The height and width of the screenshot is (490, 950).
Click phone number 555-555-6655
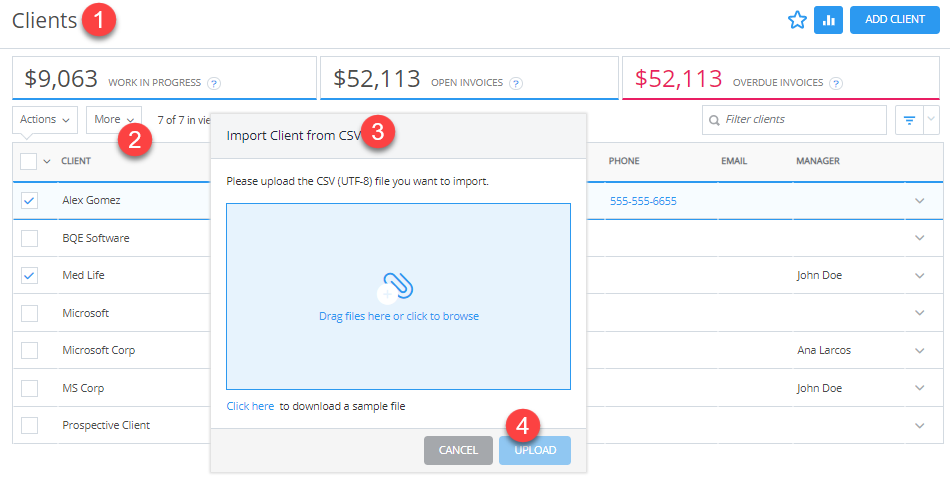[643, 201]
